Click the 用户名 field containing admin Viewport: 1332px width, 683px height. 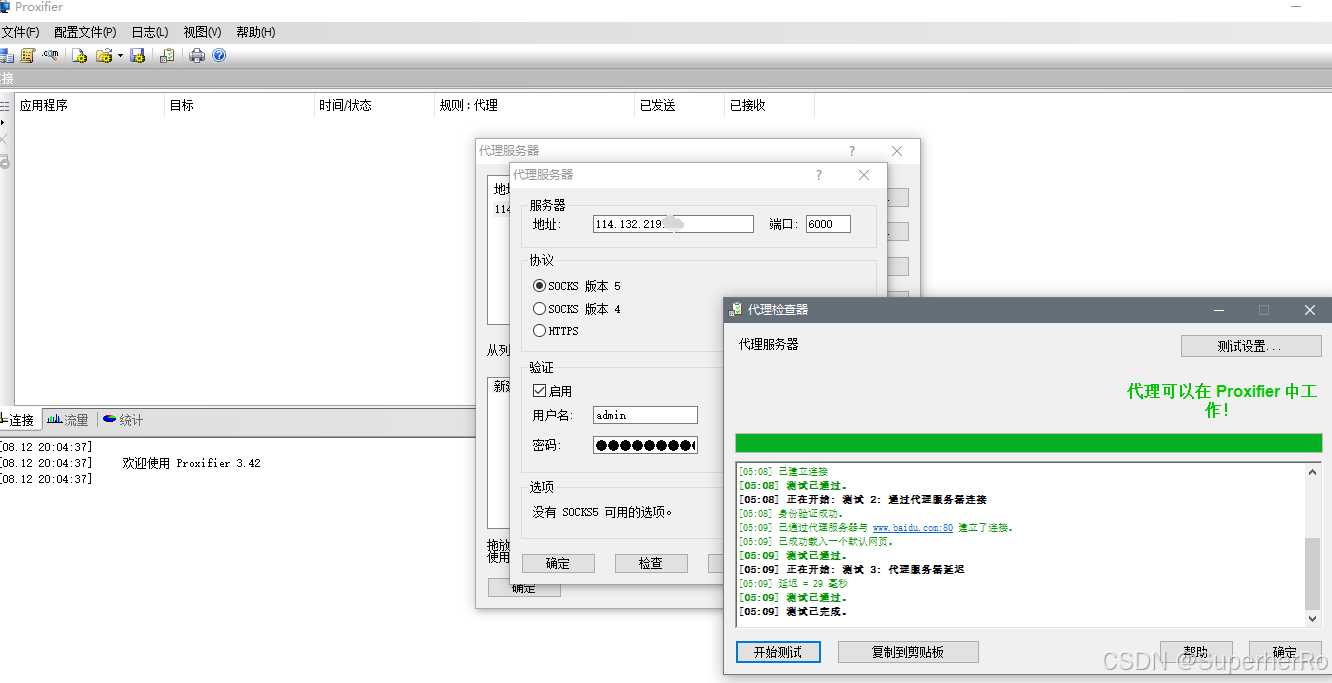click(645, 415)
